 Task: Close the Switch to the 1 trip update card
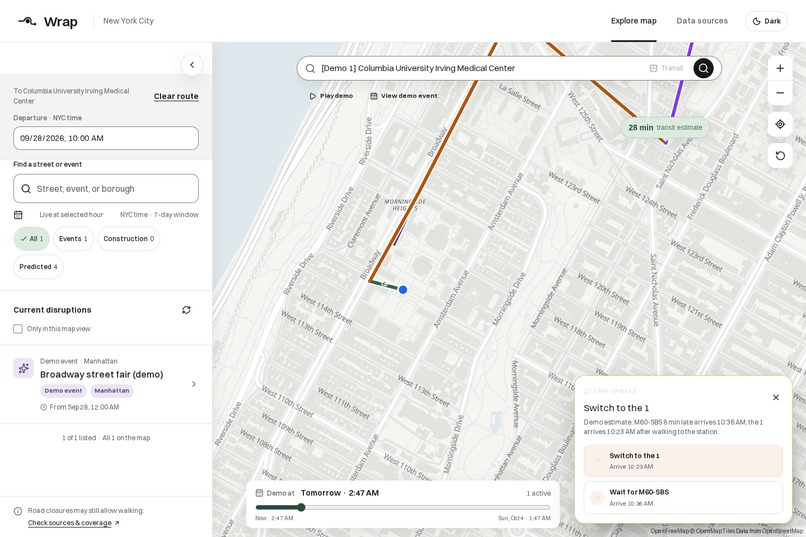(776, 397)
